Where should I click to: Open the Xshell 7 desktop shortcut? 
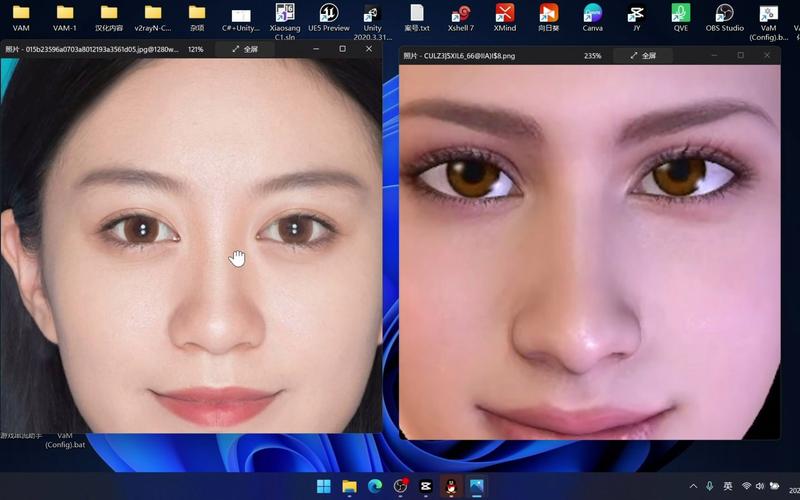(x=461, y=14)
